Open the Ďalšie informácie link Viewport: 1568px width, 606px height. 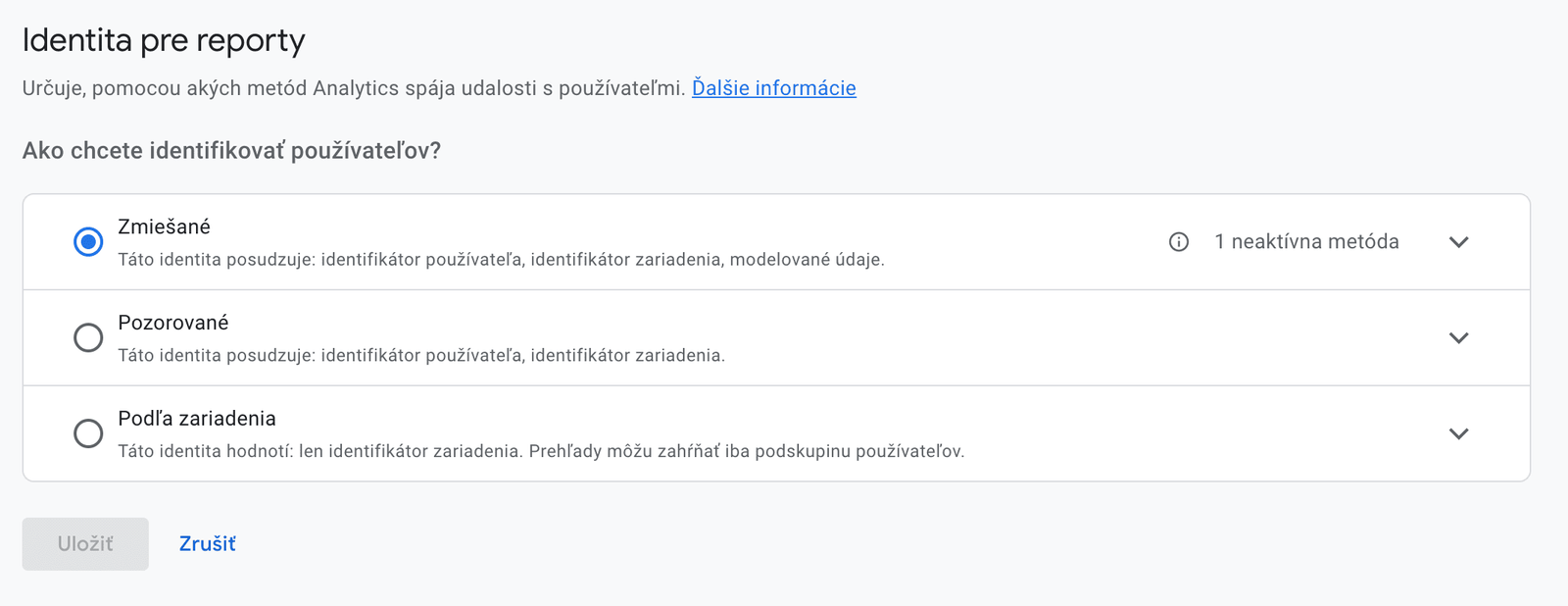(773, 88)
